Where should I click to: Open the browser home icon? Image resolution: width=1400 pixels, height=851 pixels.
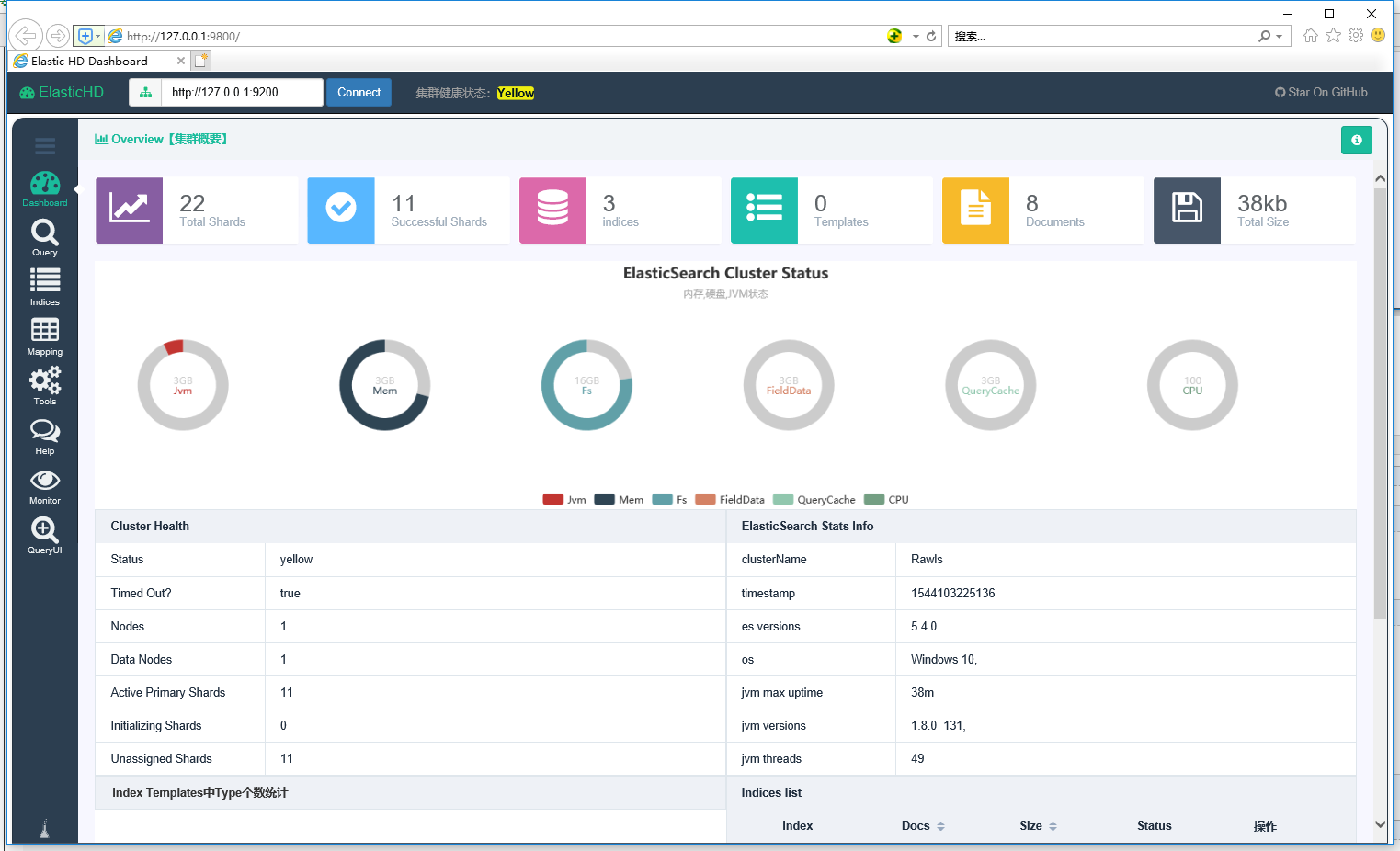(1310, 36)
